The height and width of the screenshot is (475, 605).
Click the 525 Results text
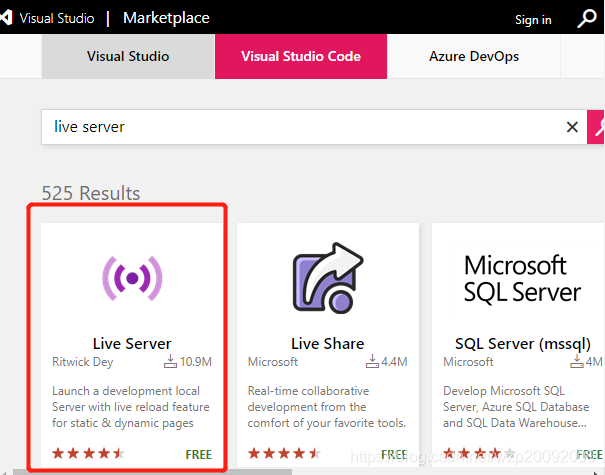(91, 193)
